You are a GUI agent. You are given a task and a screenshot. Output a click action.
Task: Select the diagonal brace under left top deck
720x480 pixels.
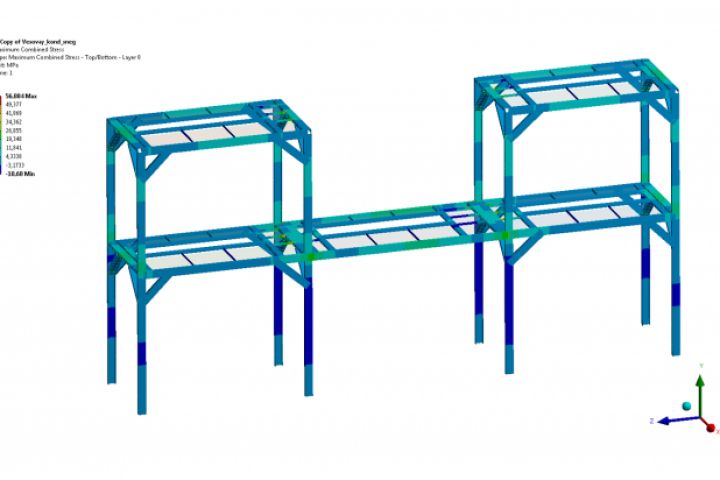click(156, 167)
